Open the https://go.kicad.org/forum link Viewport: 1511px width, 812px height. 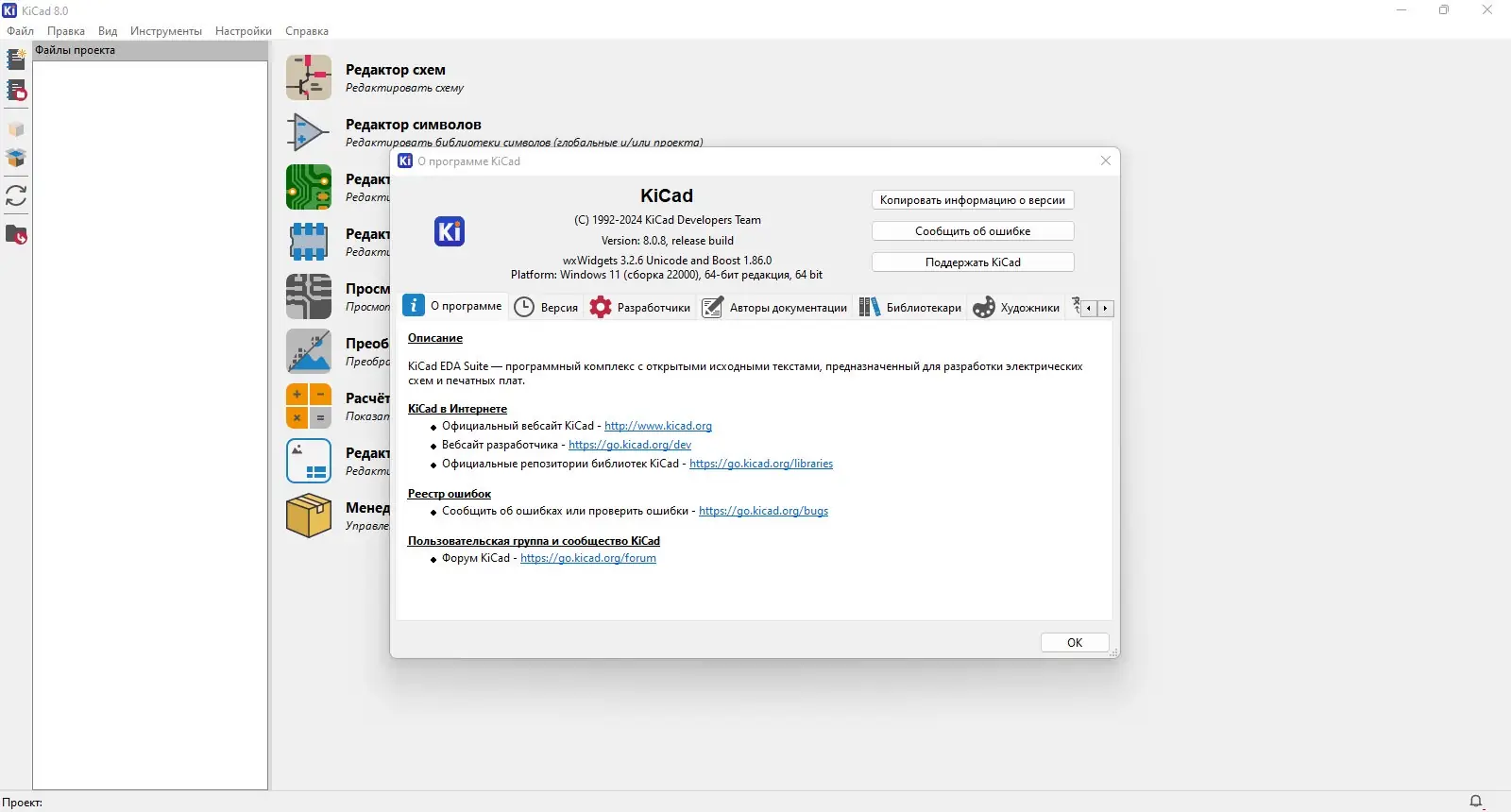coord(588,558)
